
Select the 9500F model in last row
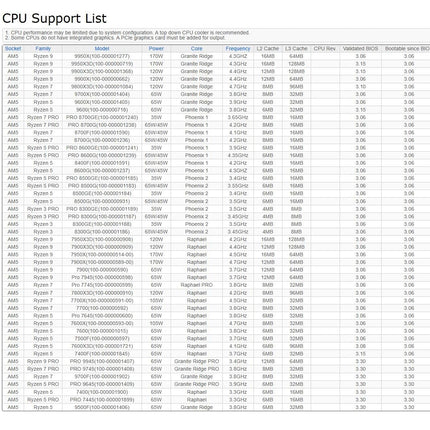pyautogui.click(x=102, y=407)
